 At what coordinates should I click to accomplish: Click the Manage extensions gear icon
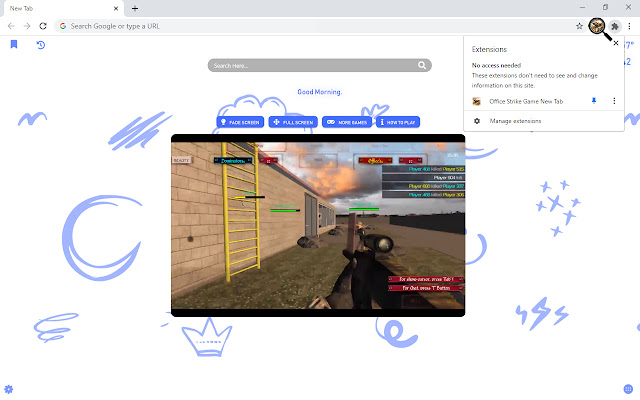[477, 121]
